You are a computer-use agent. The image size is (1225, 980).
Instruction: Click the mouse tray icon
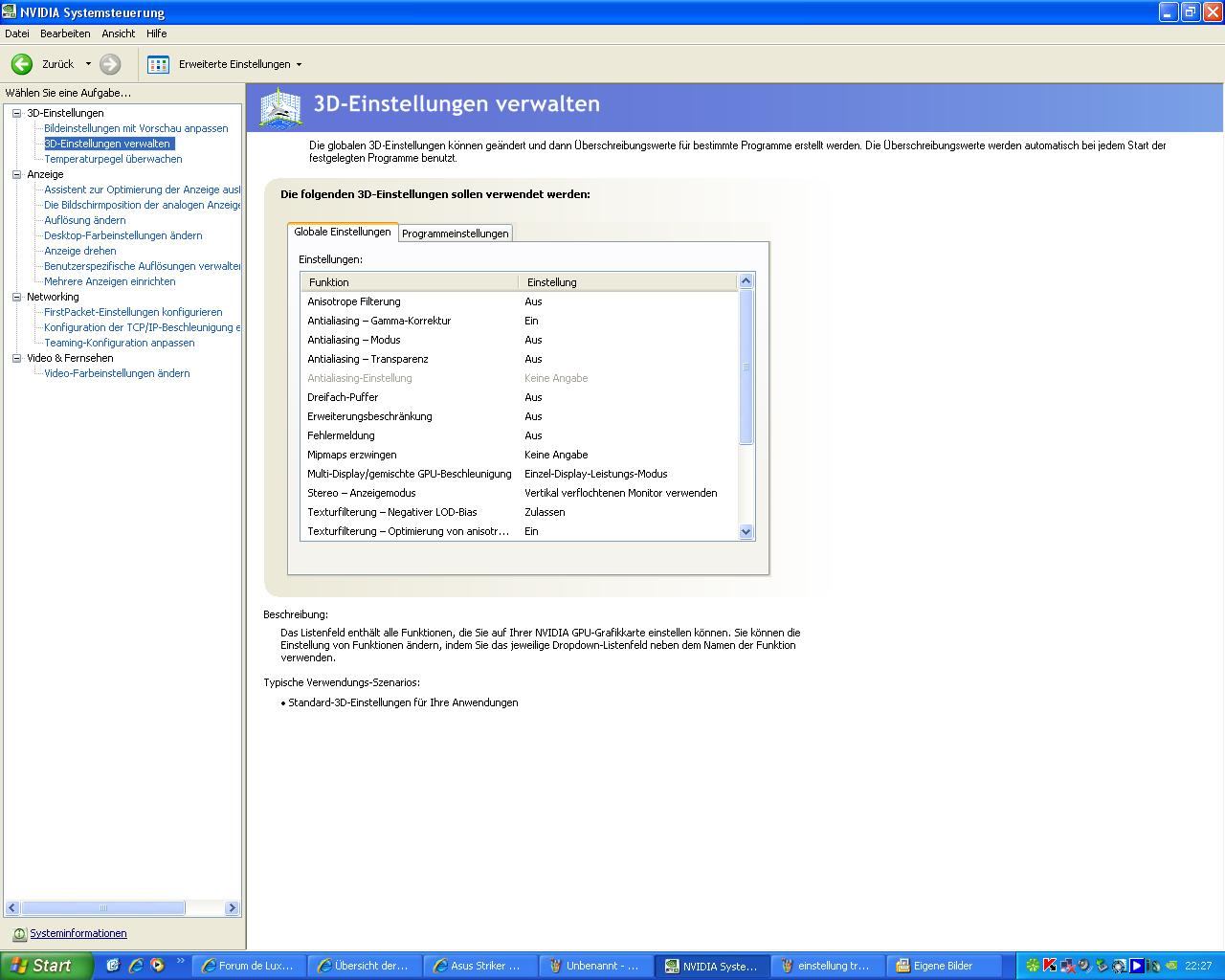[1154, 966]
